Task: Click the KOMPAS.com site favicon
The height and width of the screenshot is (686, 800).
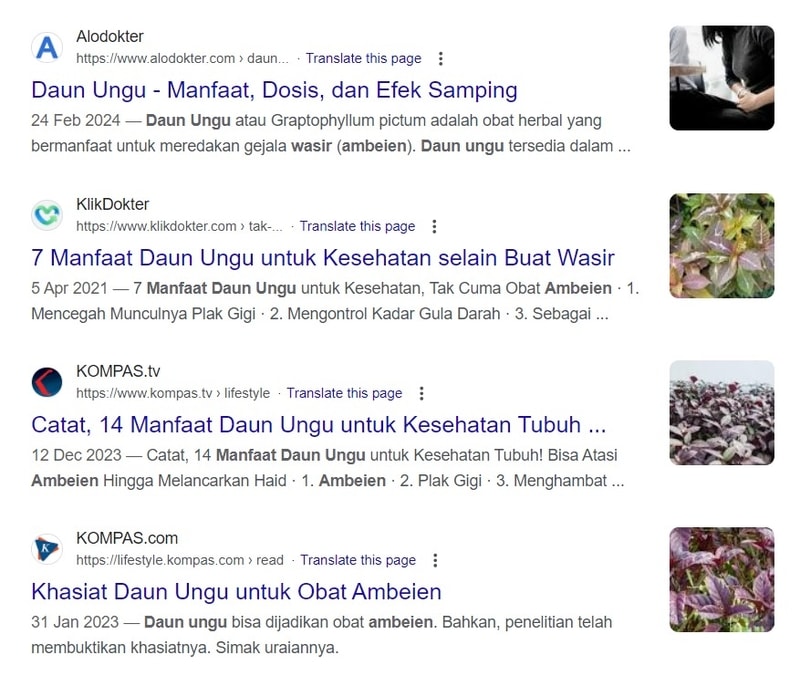Action: point(47,549)
